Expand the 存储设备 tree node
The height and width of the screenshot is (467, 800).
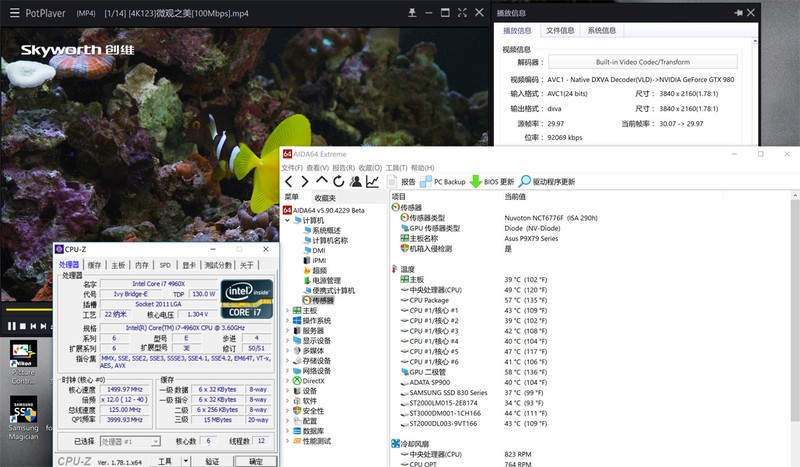(x=289, y=360)
